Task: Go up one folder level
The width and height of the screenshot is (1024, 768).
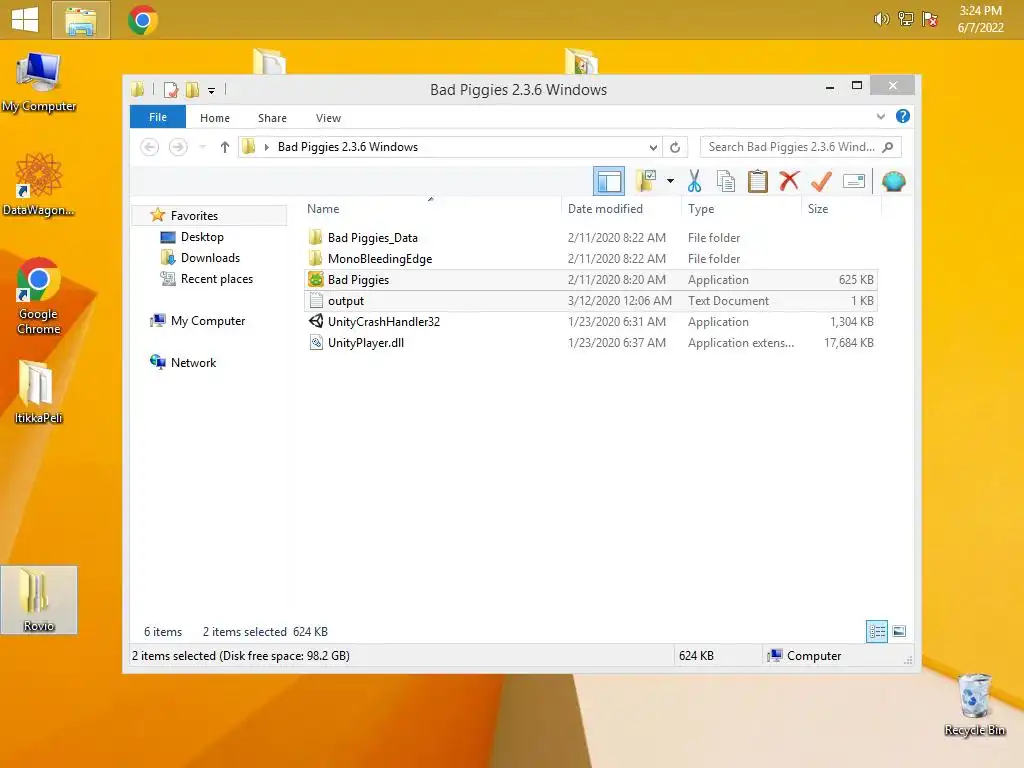Action: point(225,147)
